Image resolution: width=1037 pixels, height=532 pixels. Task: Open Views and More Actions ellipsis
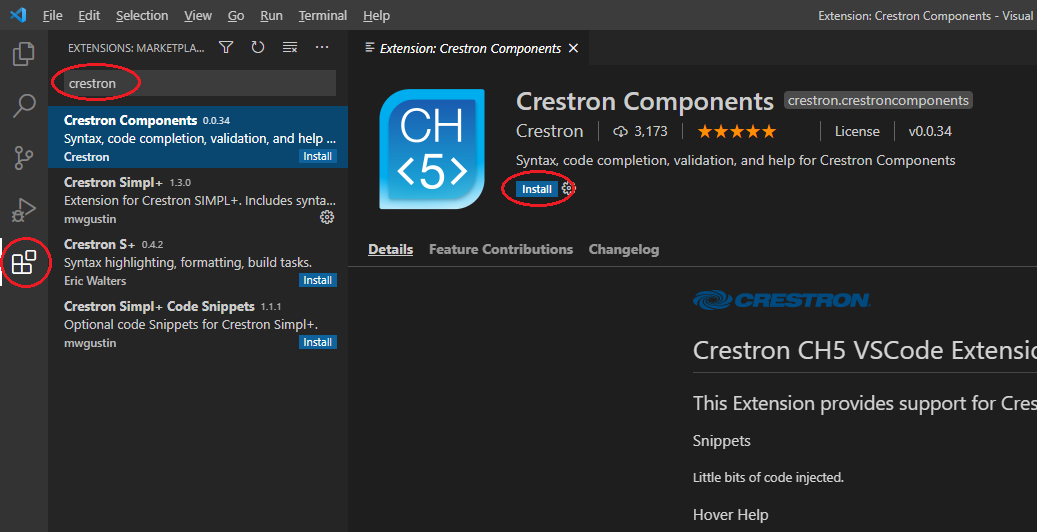(322, 47)
